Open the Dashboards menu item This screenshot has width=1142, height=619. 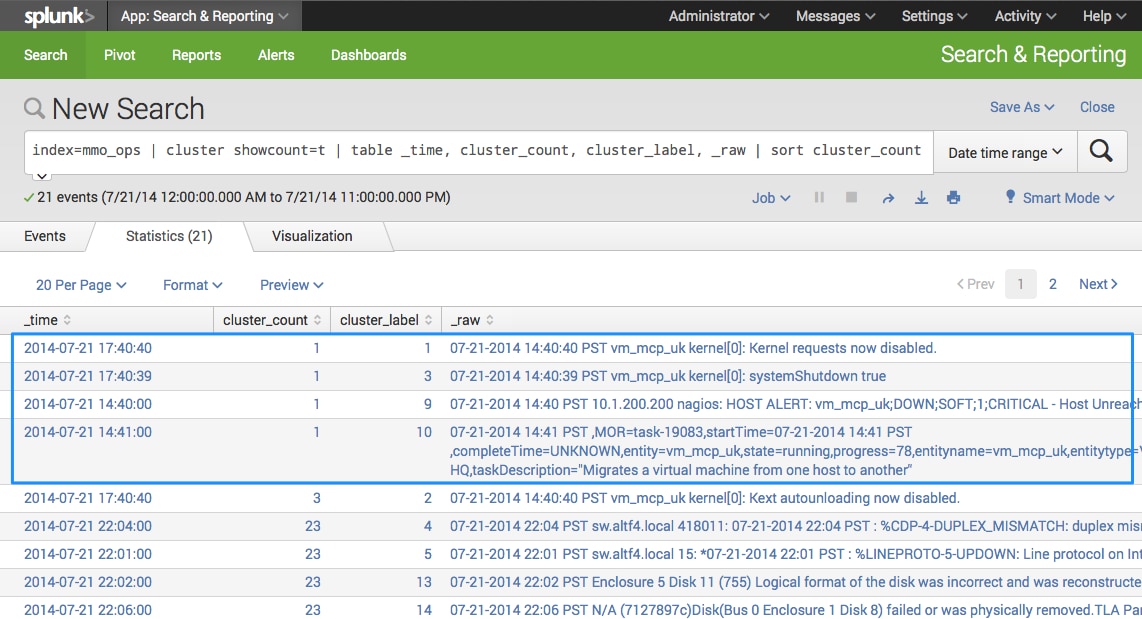[368, 55]
